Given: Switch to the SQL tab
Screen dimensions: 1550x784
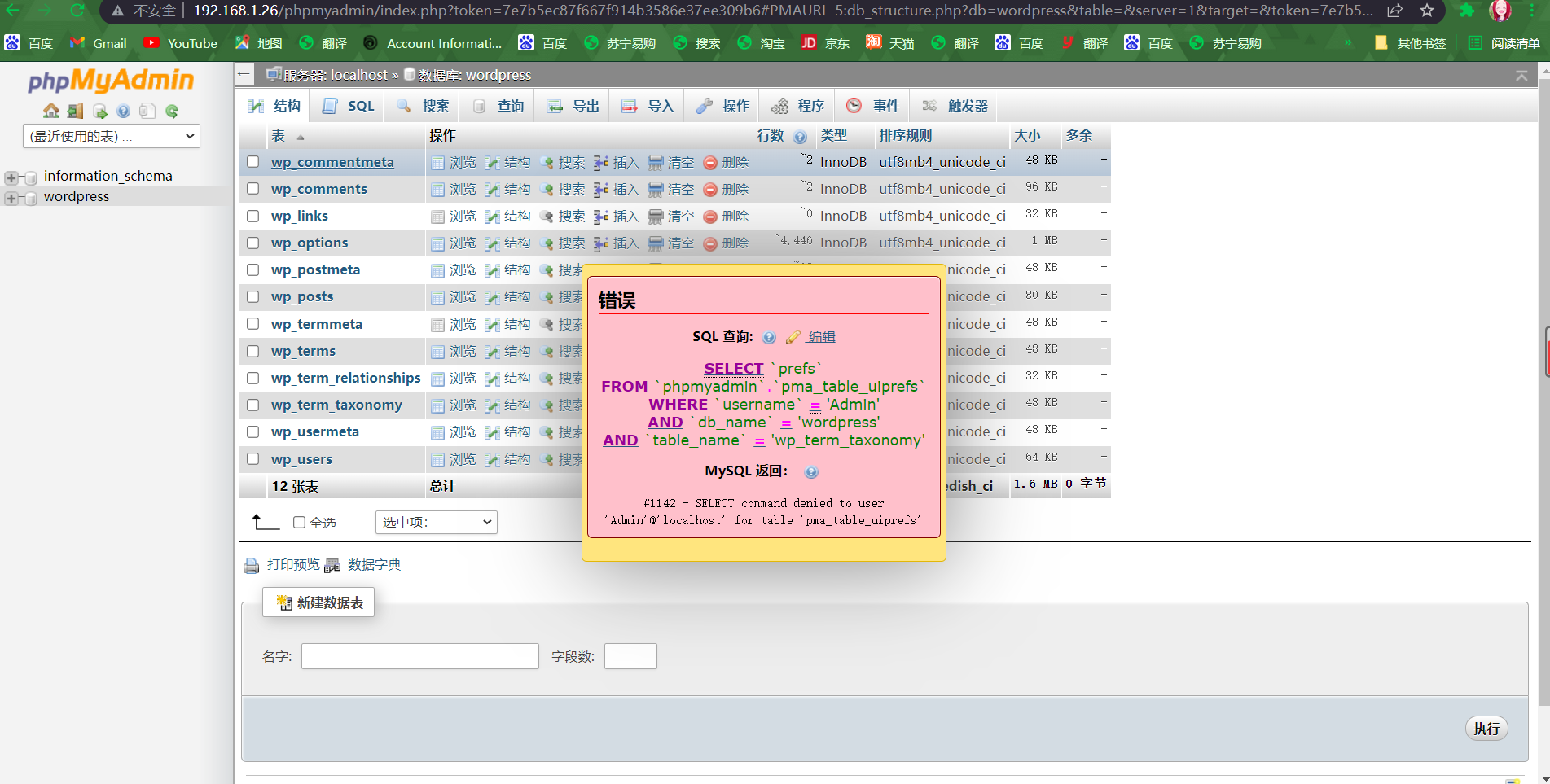Looking at the screenshot, I should coord(348,106).
